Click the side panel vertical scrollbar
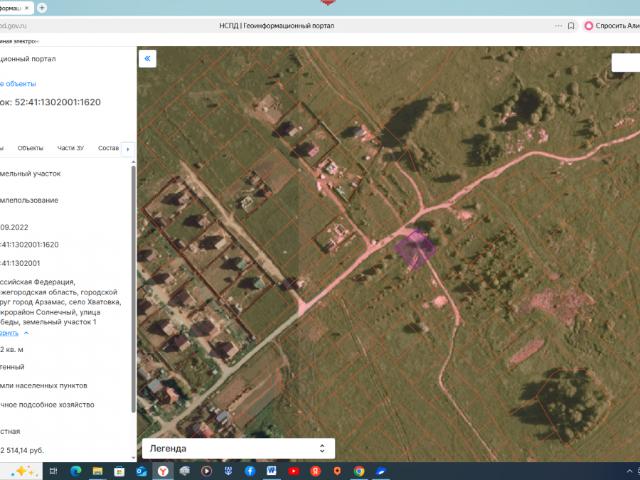 133,288
